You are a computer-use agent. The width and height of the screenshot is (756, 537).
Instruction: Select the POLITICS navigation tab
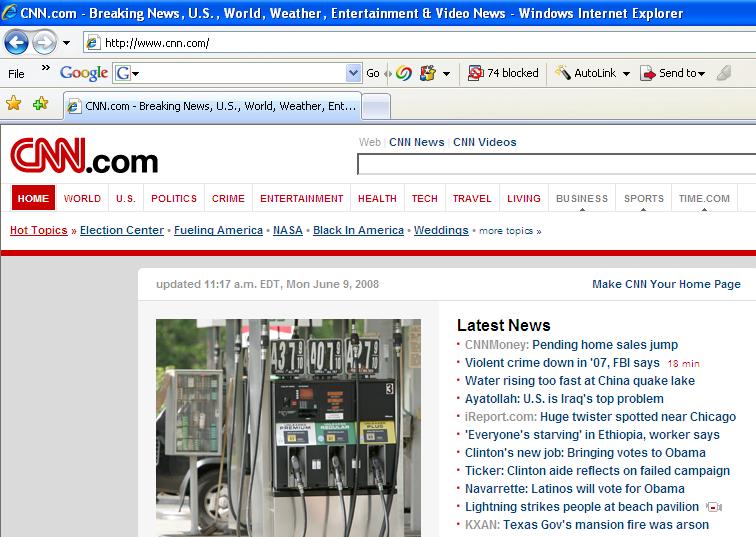point(174,198)
